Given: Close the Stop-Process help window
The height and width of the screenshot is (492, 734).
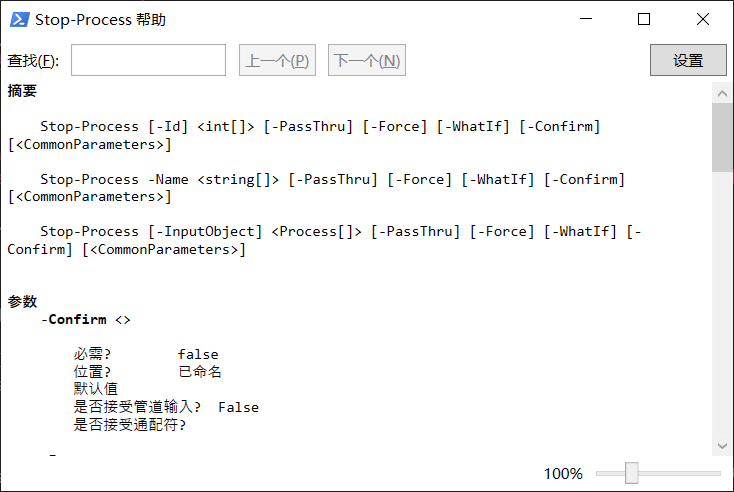Looking at the screenshot, I should (704, 19).
